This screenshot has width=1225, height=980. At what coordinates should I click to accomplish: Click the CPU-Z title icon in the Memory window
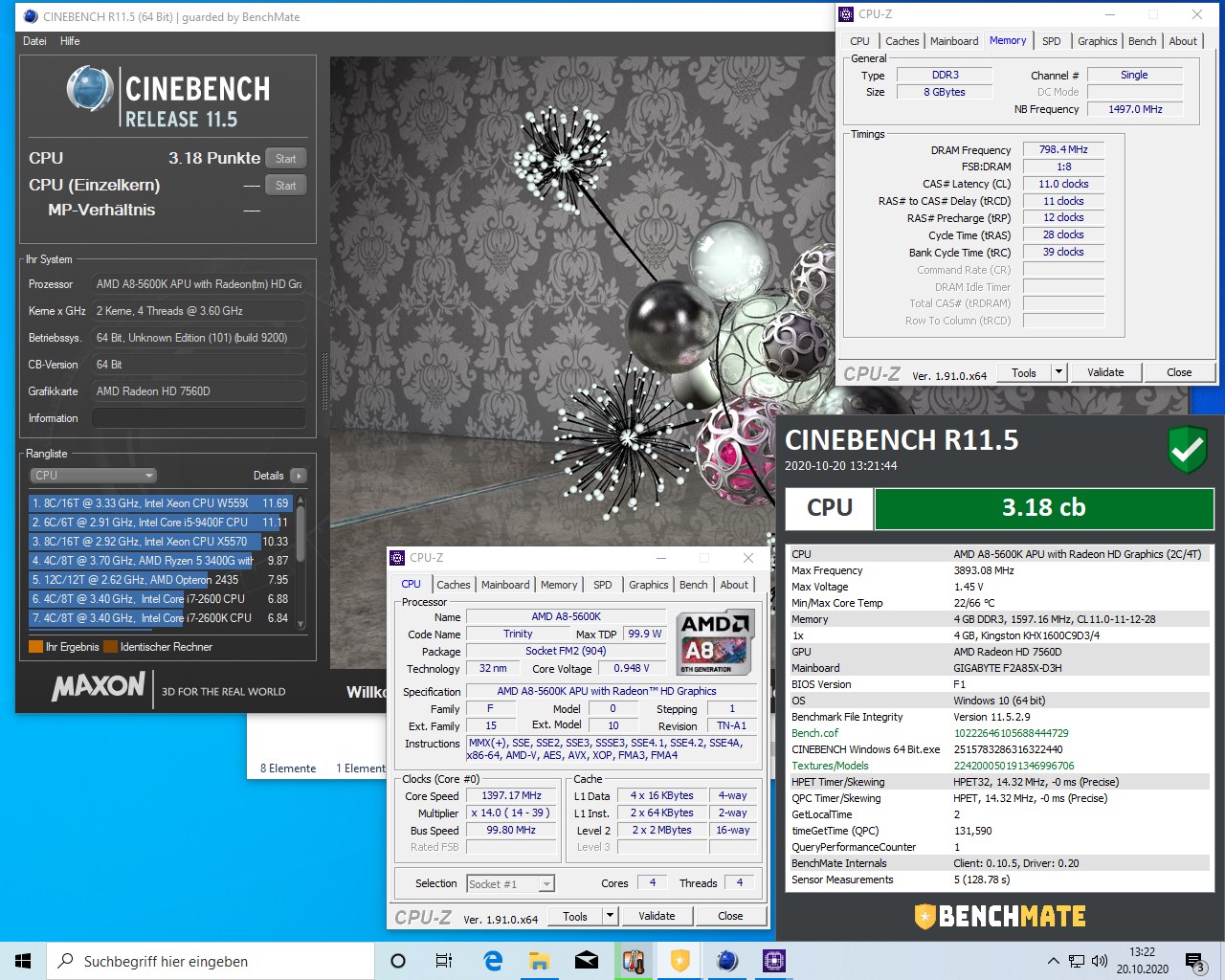pos(846,14)
